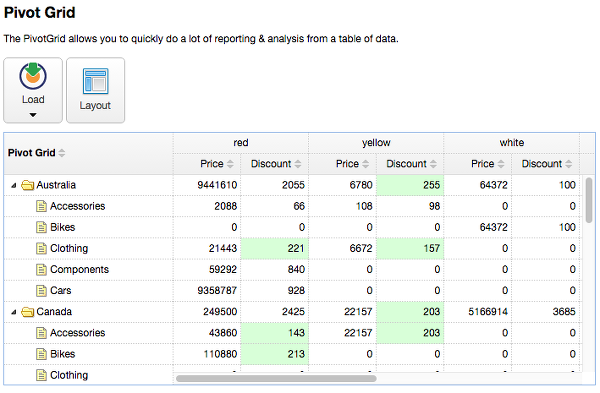
Task: Sort by the red Price column arrows
Action: (x=230, y=164)
